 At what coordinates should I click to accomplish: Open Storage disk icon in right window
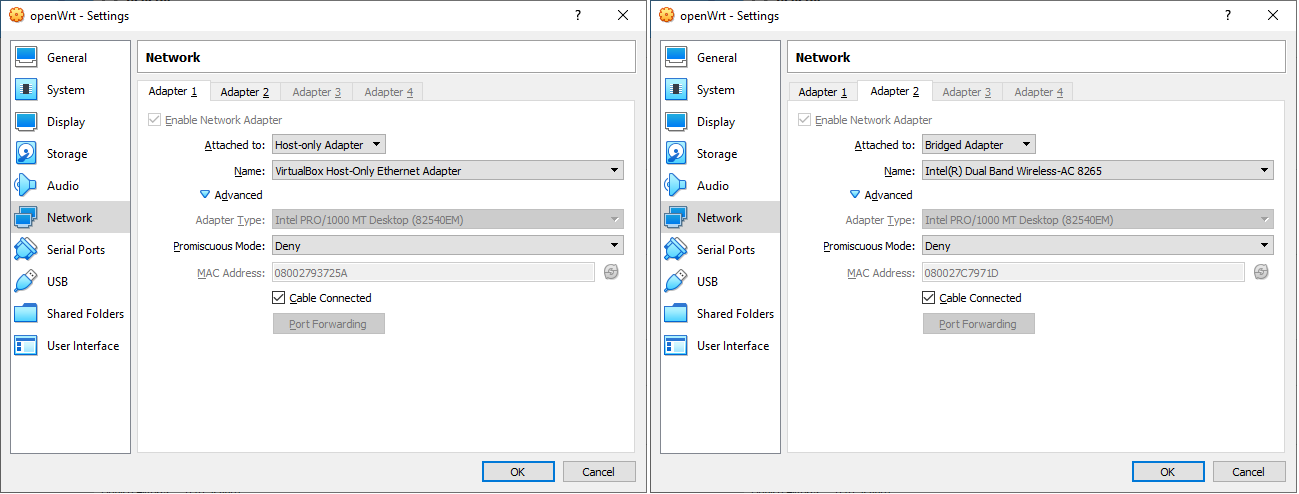click(x=677, y=154)
